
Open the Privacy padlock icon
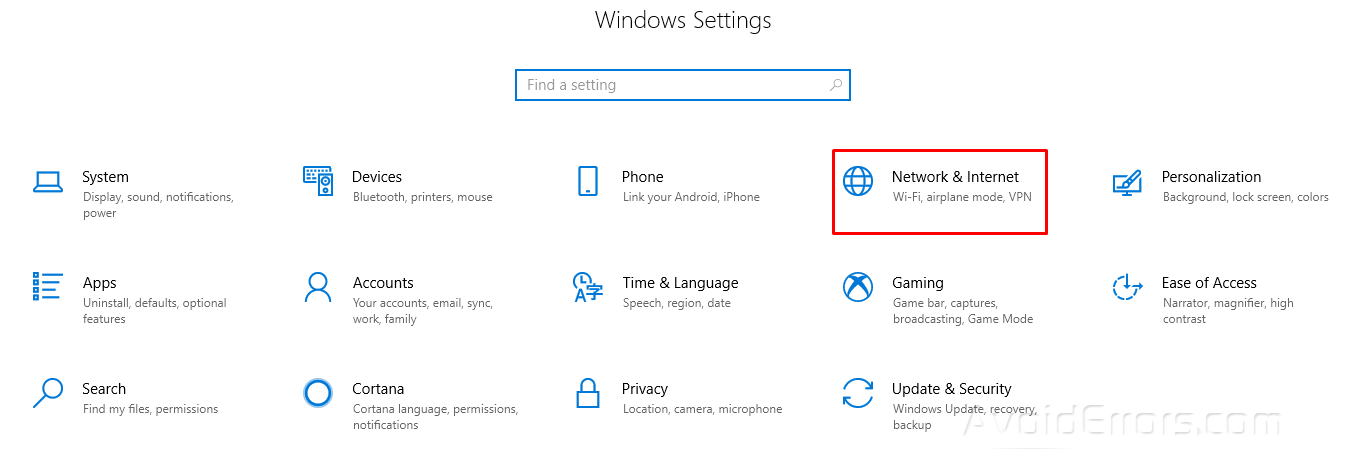point(588,393)
